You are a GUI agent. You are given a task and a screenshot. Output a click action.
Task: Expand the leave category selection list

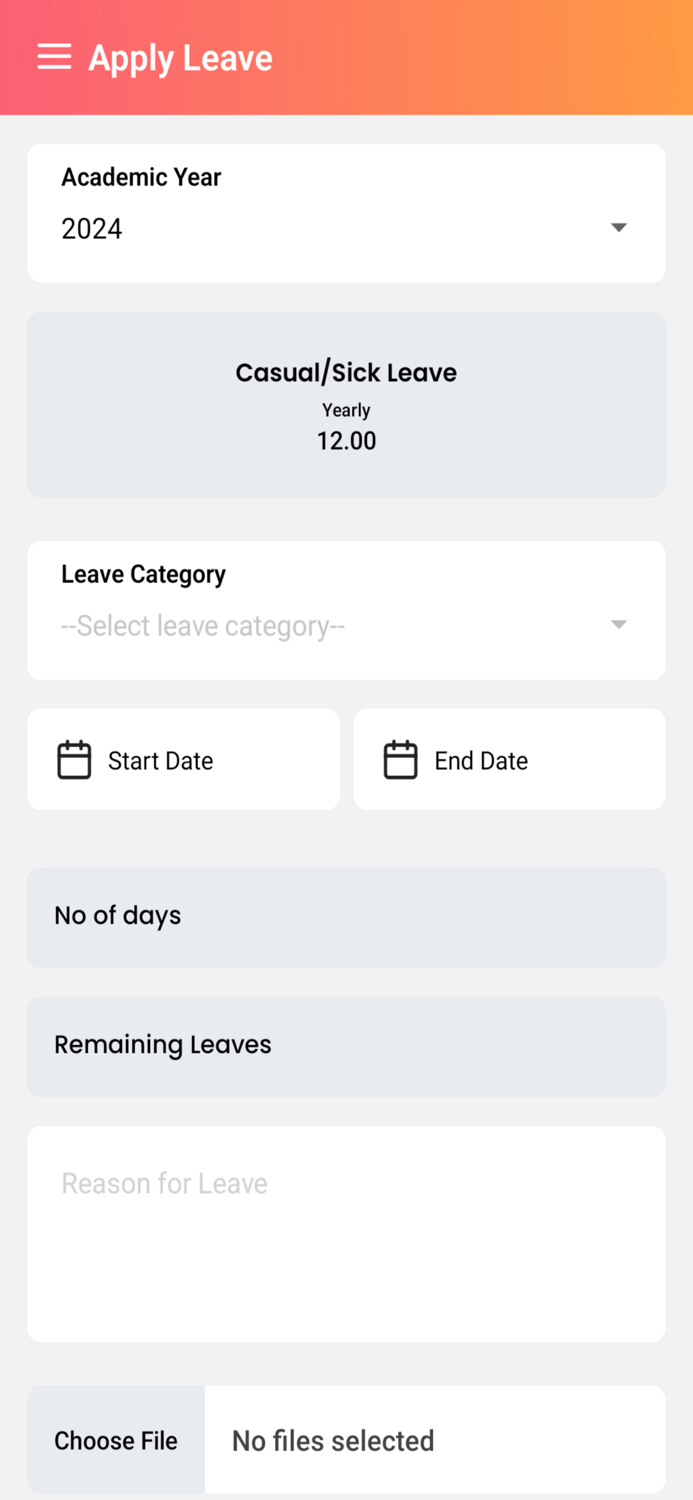tap(346, 625)
